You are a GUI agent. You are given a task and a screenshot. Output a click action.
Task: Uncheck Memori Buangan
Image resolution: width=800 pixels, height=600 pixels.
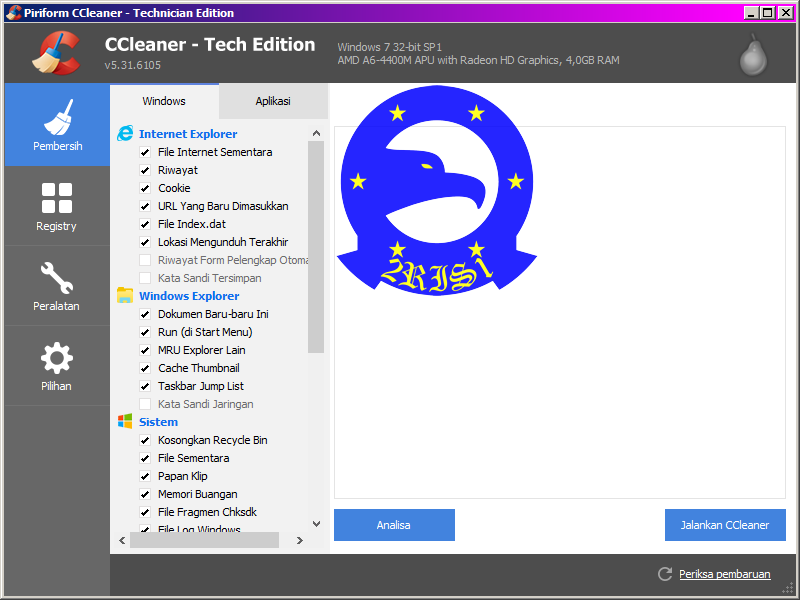(145, 494)
